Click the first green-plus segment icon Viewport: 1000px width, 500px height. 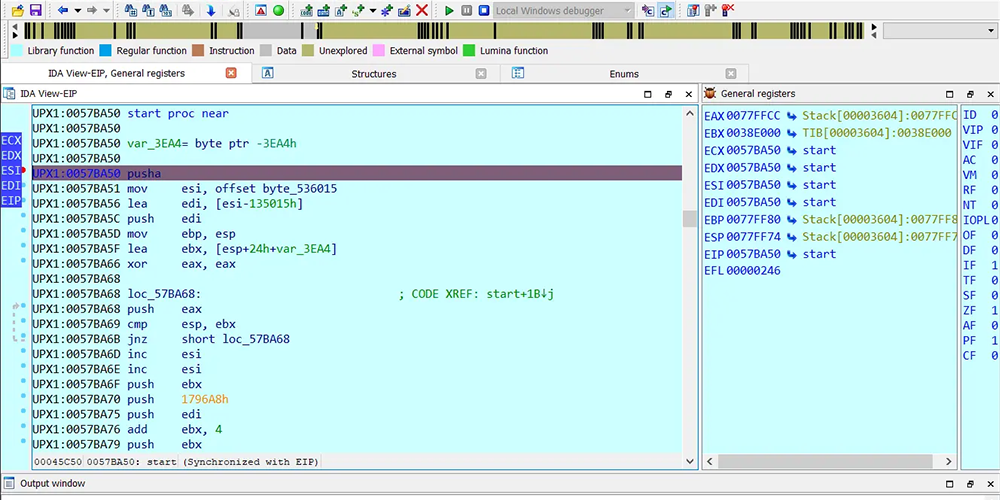coord(307,10)
